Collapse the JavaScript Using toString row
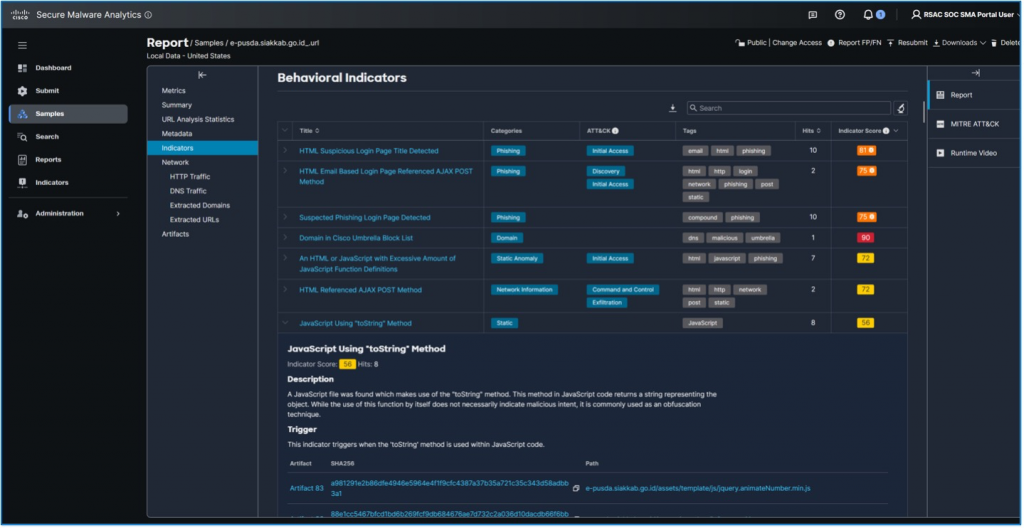Screen dimensions: 1024x528 [x=286, y=323]
